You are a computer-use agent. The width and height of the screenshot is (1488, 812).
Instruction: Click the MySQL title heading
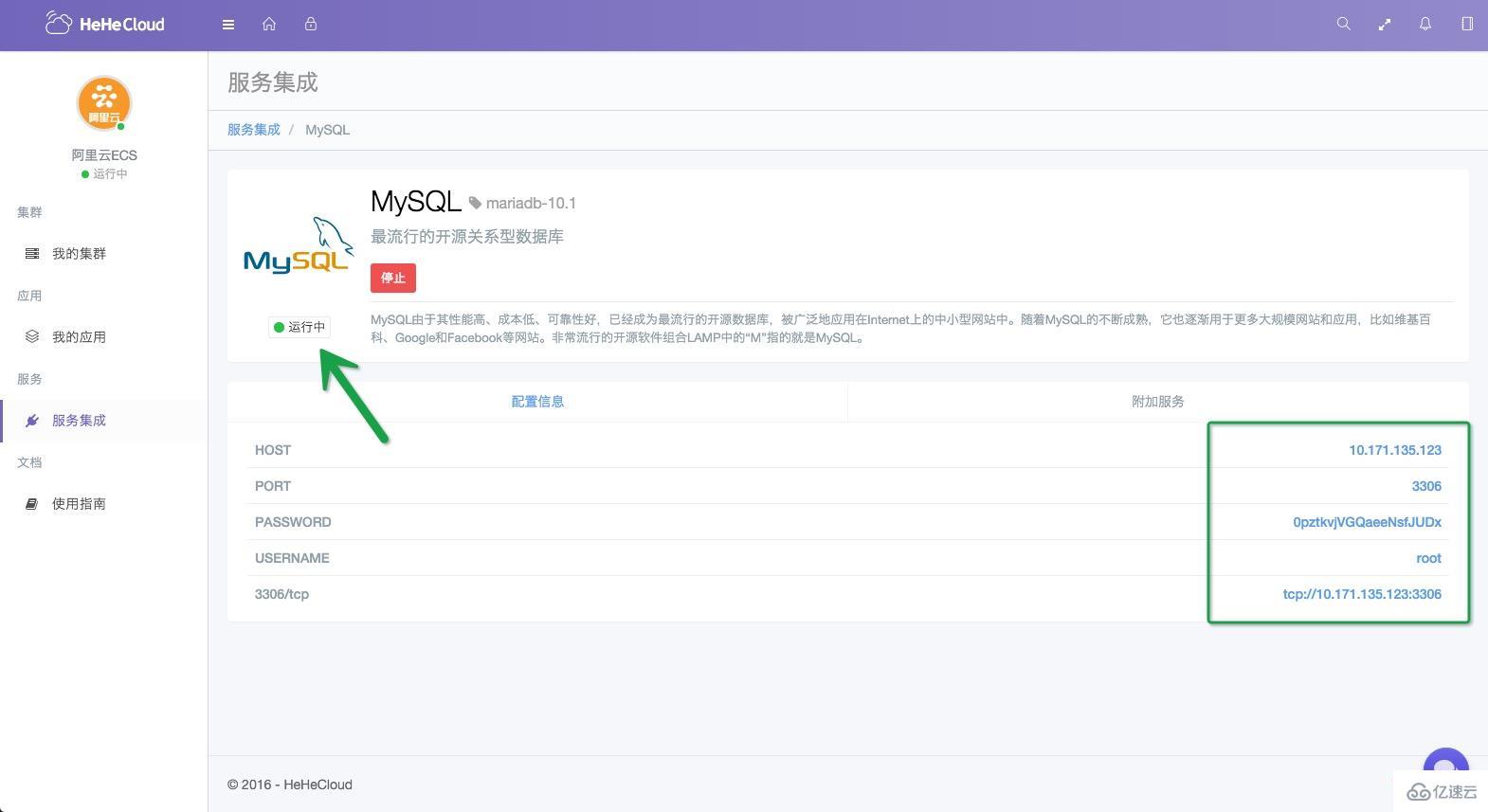(x=415, y=201)
